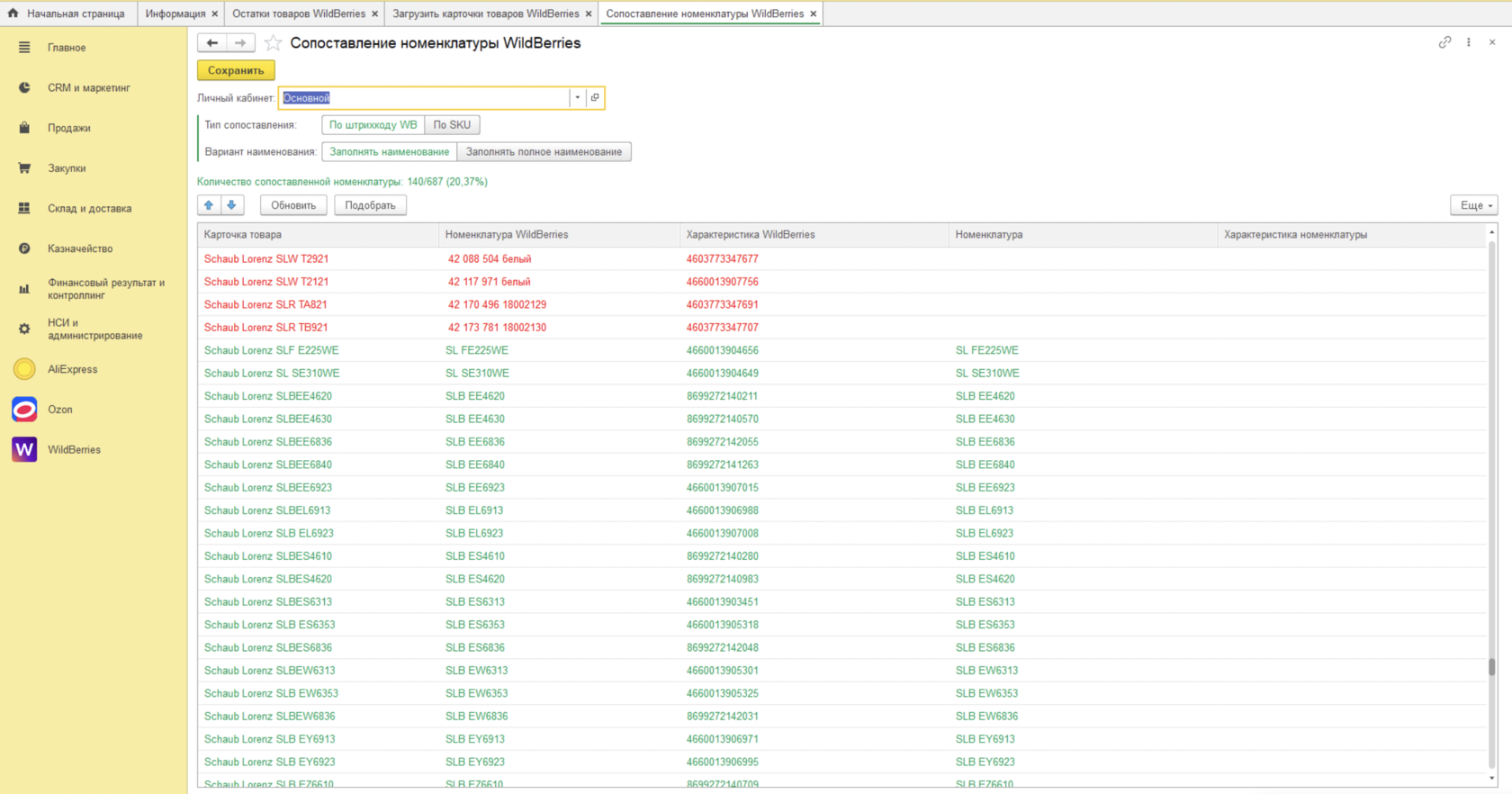
Task: Open Казначейство coin icon
Action: coord(24,248)
